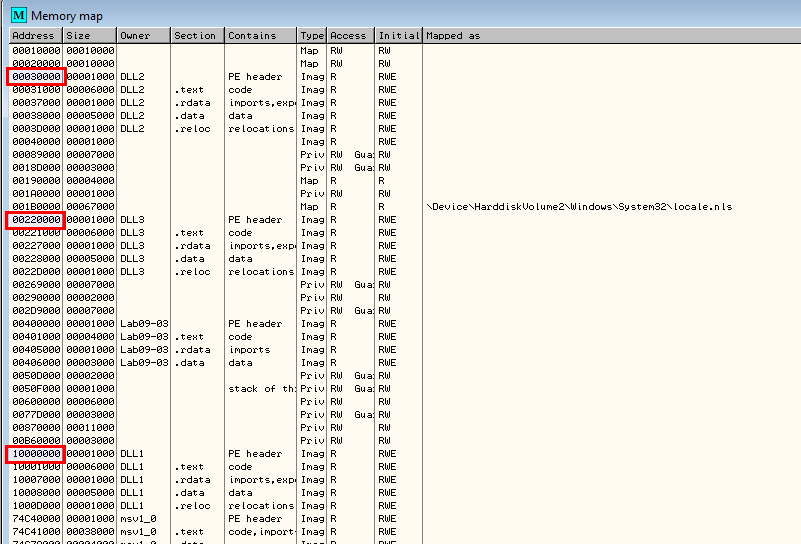Click the Access column header
Viewport: 801px width, 544px height.
point(350,36)
